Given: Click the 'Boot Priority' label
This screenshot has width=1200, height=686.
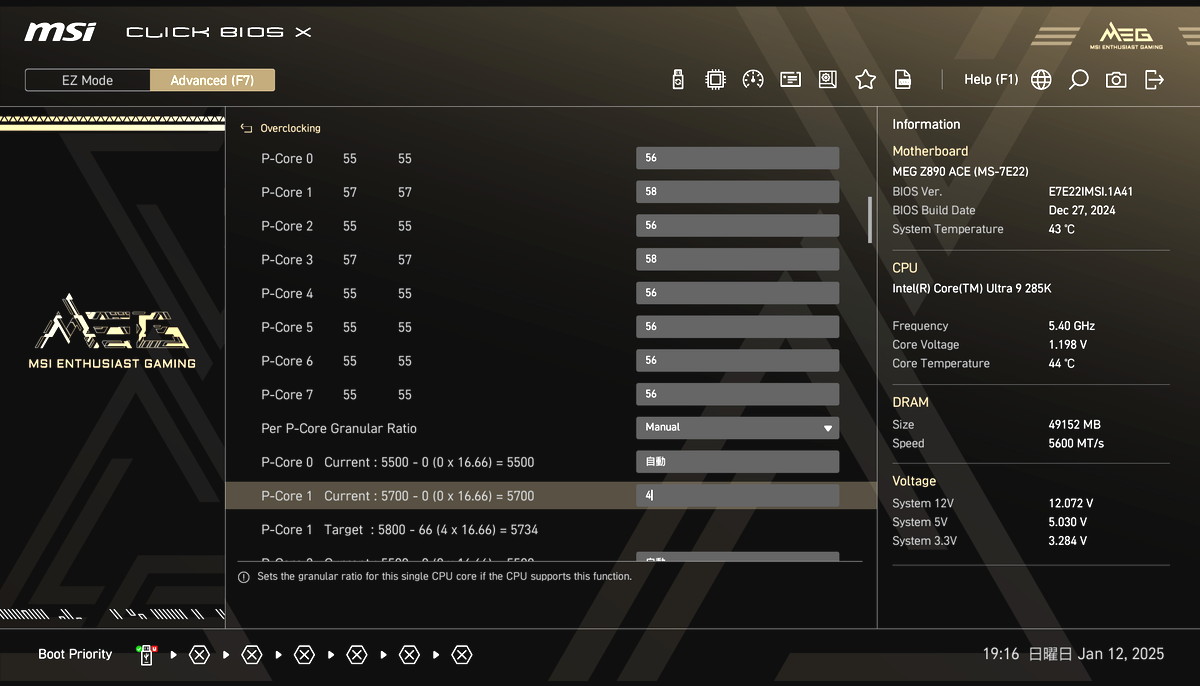Looking at the screenshot, I should 75,655.
